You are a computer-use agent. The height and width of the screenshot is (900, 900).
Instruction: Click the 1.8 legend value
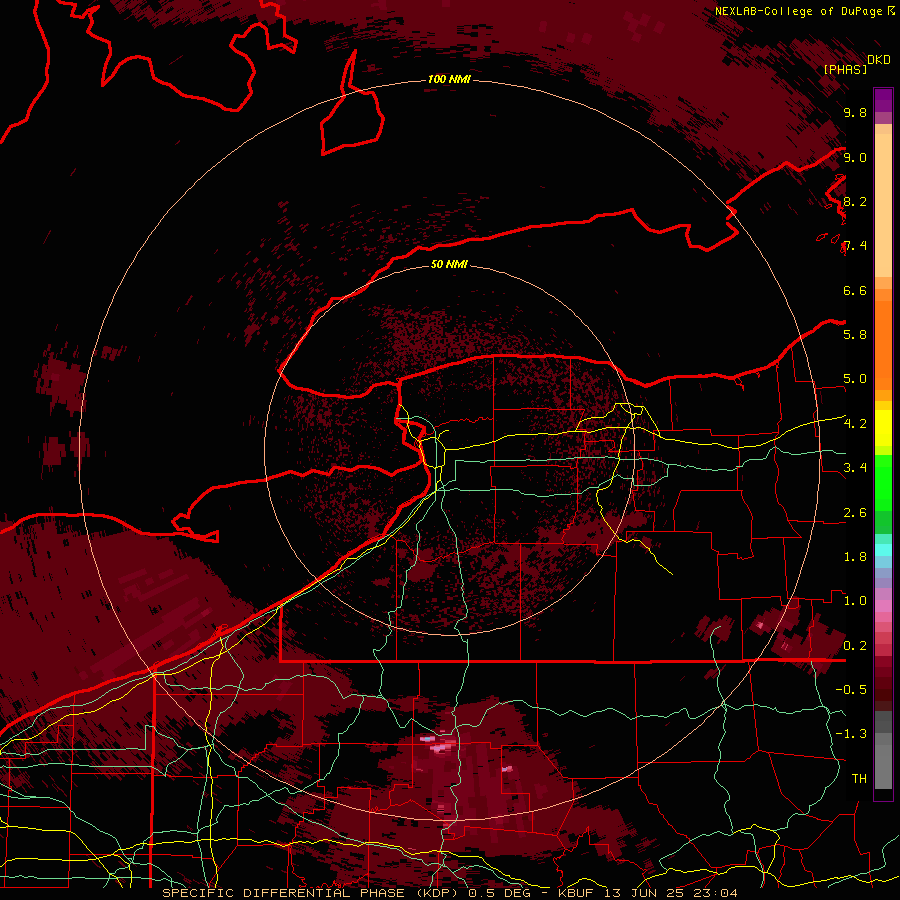[x=855, y=557]
